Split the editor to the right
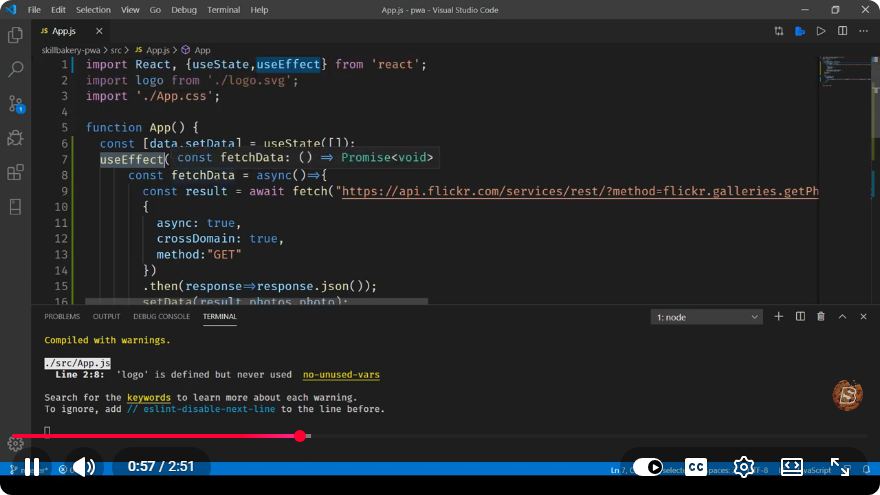This screenshot has height=495, width=880. [x=842, y=31]
